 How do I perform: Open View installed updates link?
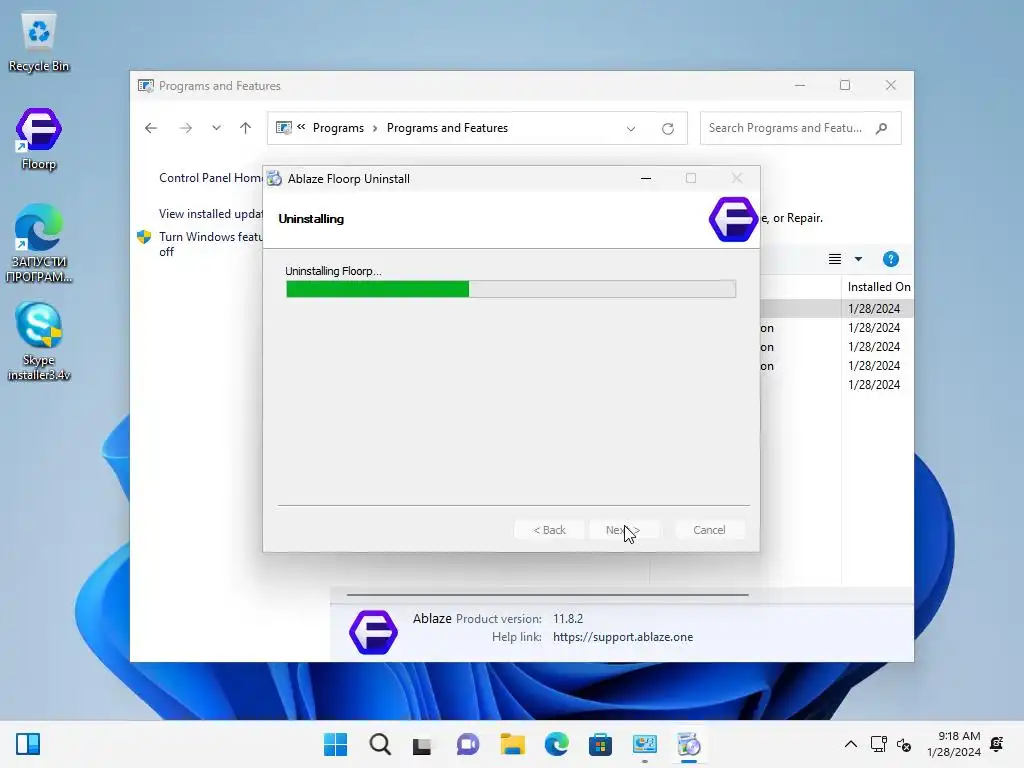click(x=210, y=214)
